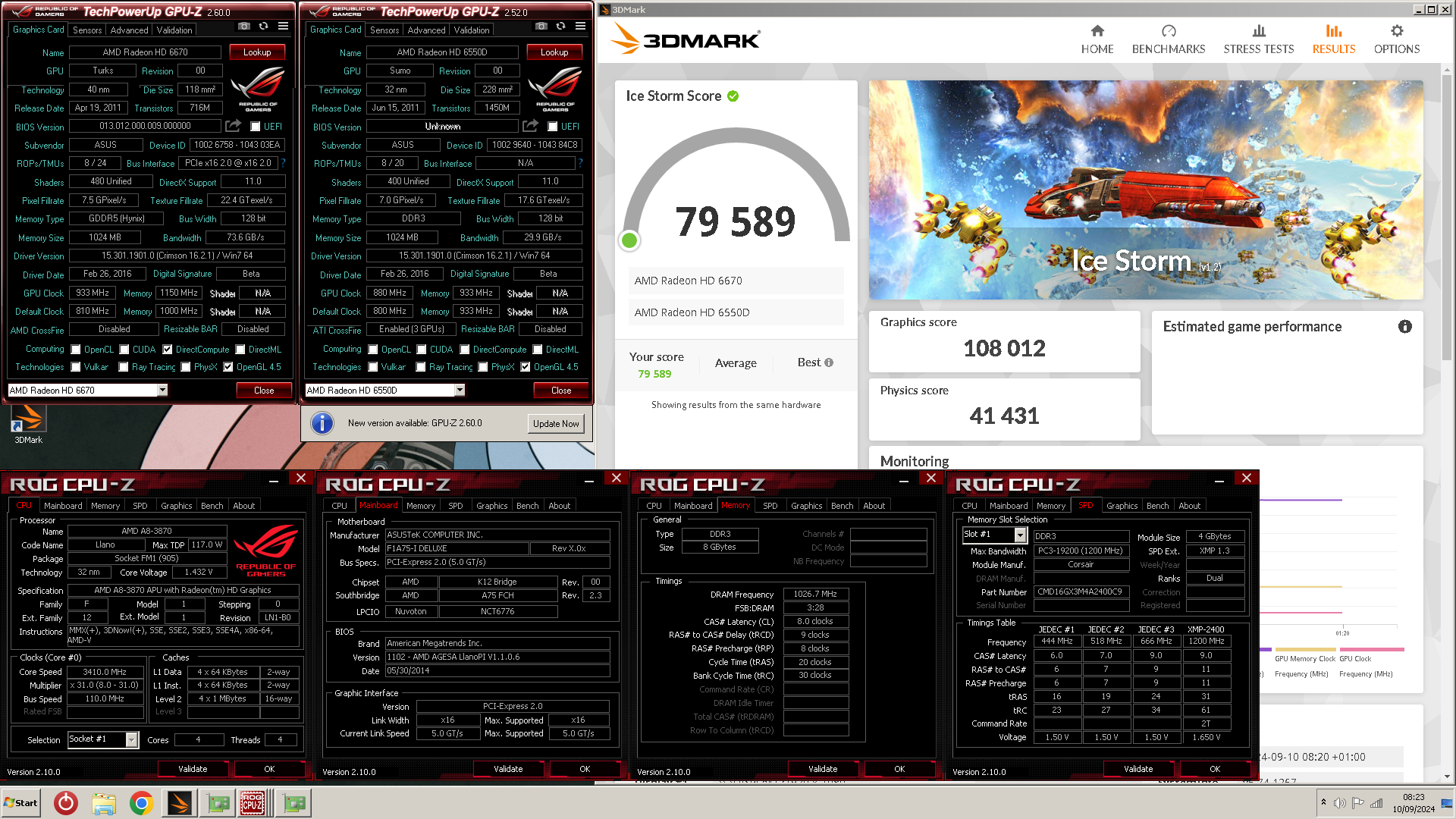Select Average results comparison label

[x=736, y=363]
